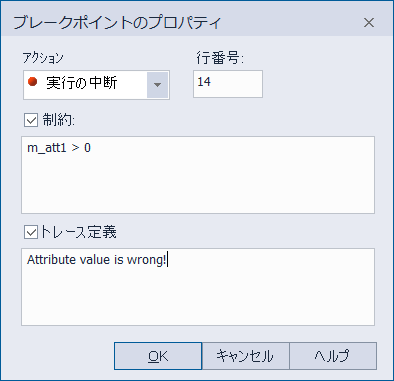Click the 行番号: label

[220, 58]
